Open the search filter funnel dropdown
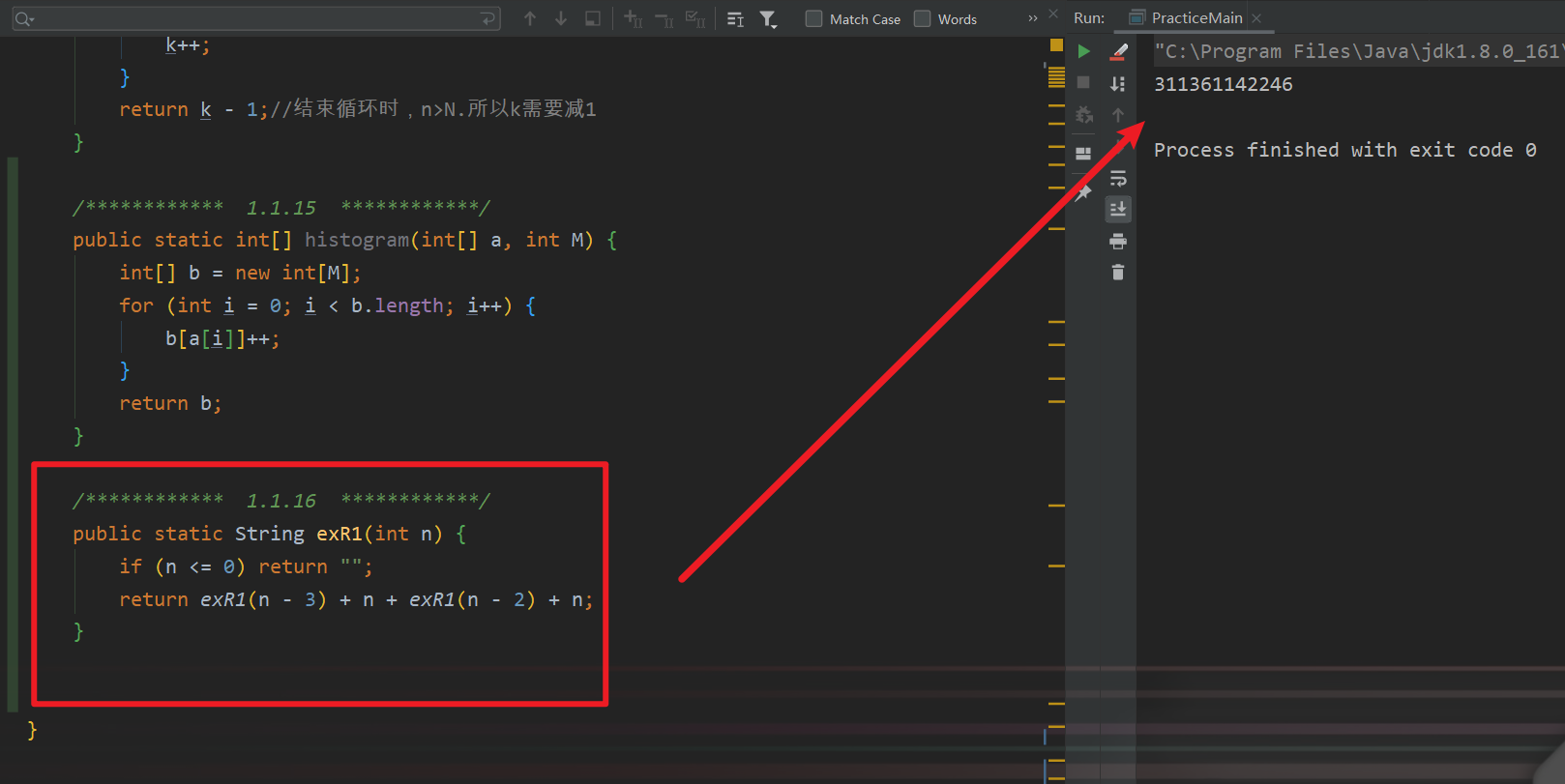The width and height of the screenshot is (1565, 784). [x=769, y=18]
